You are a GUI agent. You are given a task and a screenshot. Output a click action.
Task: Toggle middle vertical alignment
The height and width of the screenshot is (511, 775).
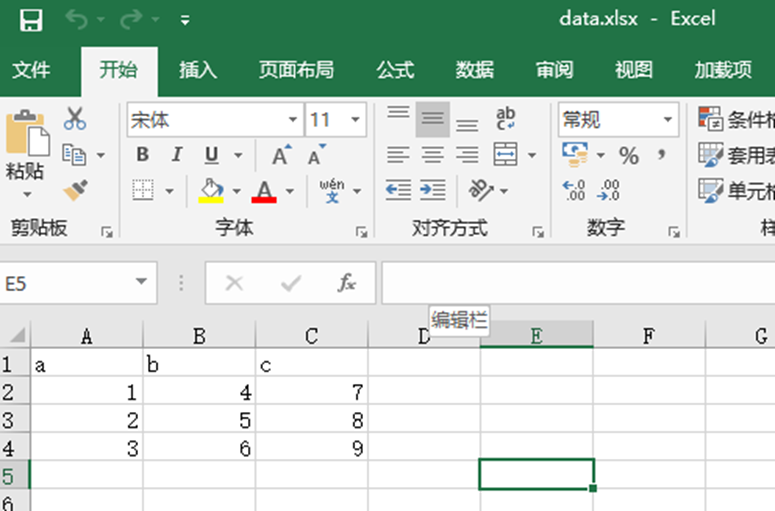coord(432,120)
